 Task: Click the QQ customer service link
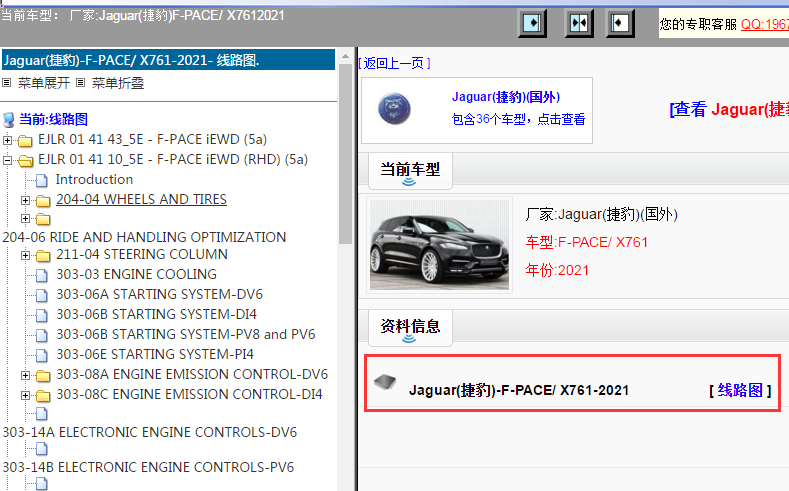[x=764, y=24]
